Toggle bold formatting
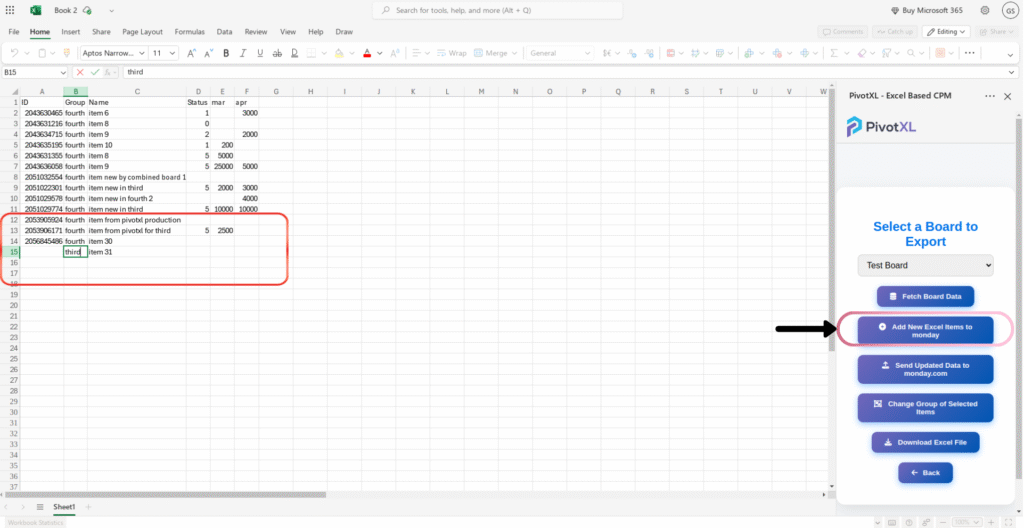This screenshot has width=1024, height=528. tap(226, 53)
